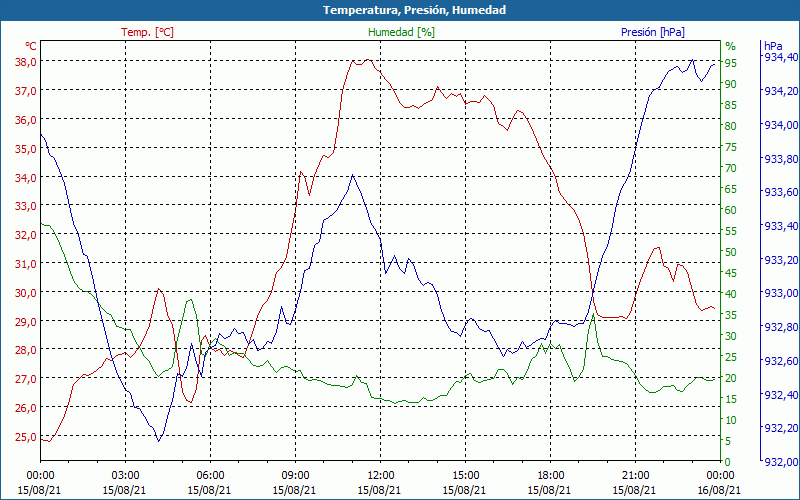The height and width of the screenshot is (500, 800).
Task: Click the °C unit label on temperature axis
Action: pyautogui.click(x=31, y=46)
